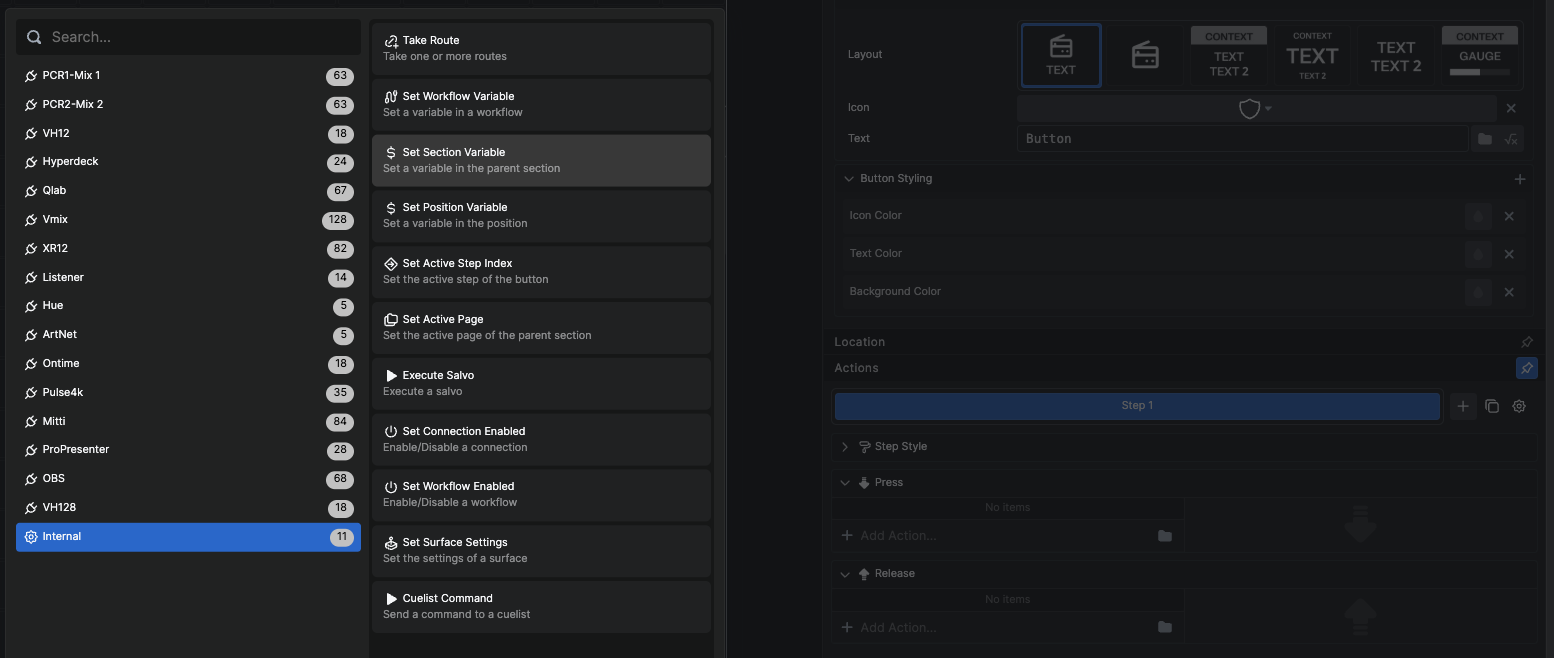Click the Set Workflow Enabled power icon
The height and width of the screenshot is (658, 1554).
tap(391, 487)
